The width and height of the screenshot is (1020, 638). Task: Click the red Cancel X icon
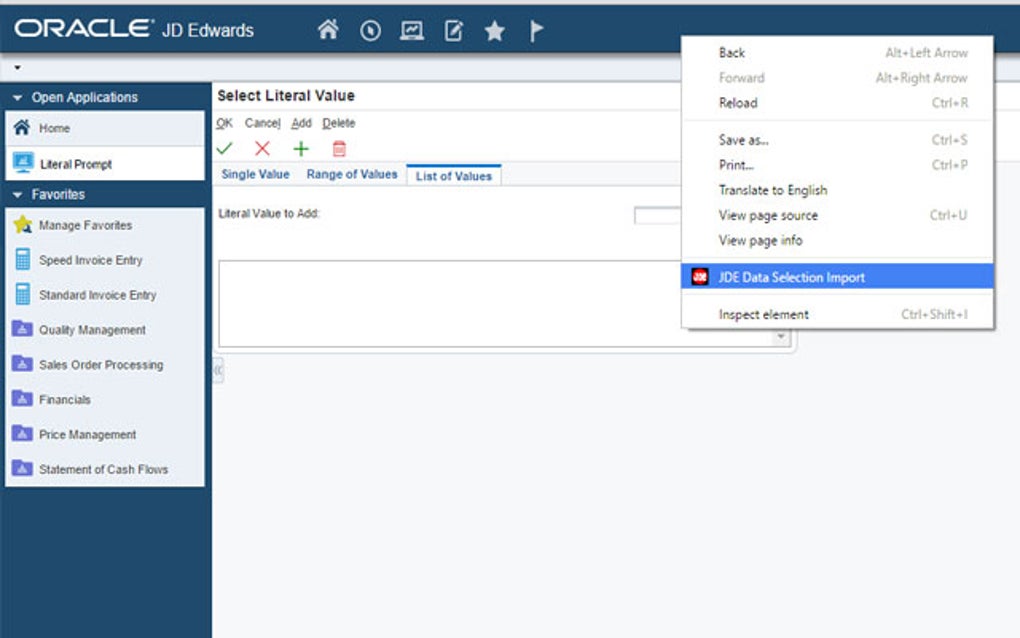261,146
